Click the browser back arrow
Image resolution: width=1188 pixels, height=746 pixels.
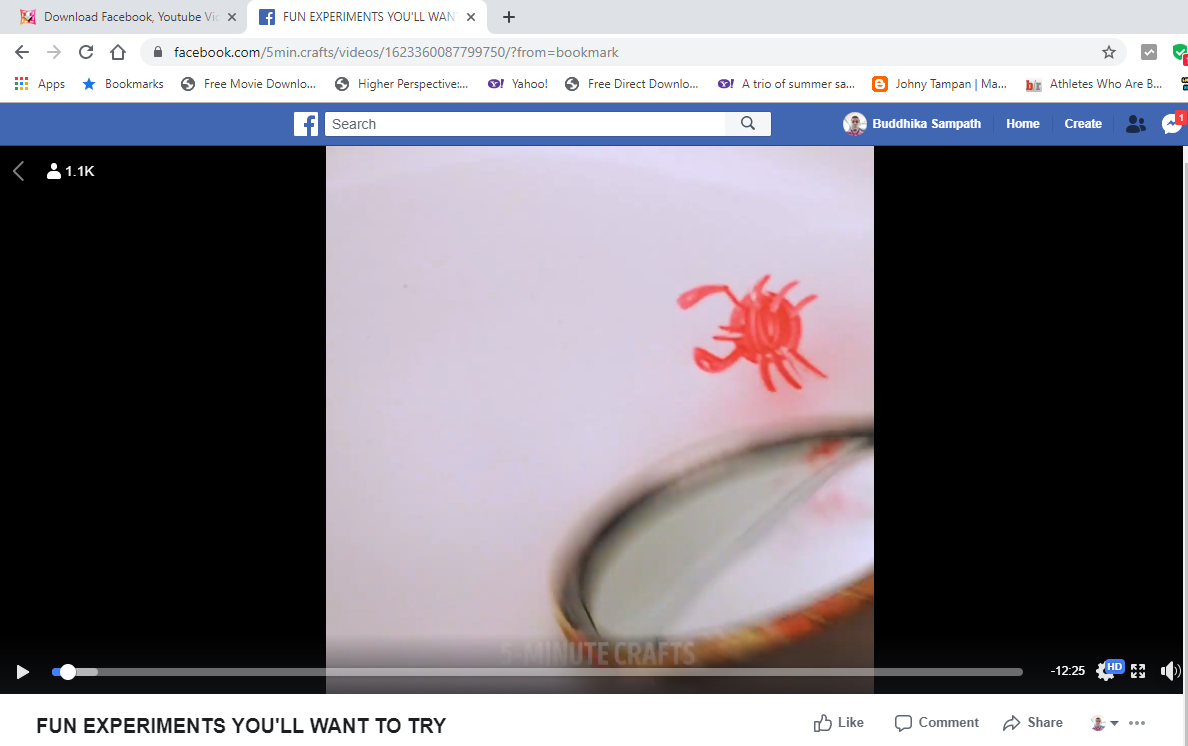pos(22,52)
